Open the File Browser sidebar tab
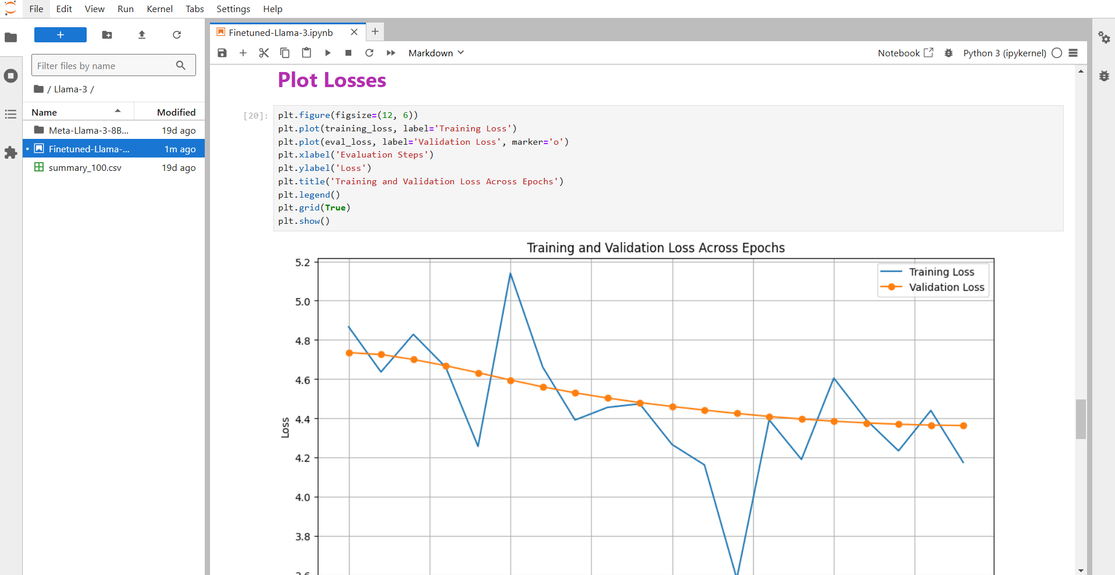Image resolution: width=1115 pixels, height=575 pixels. coord(11,37)
